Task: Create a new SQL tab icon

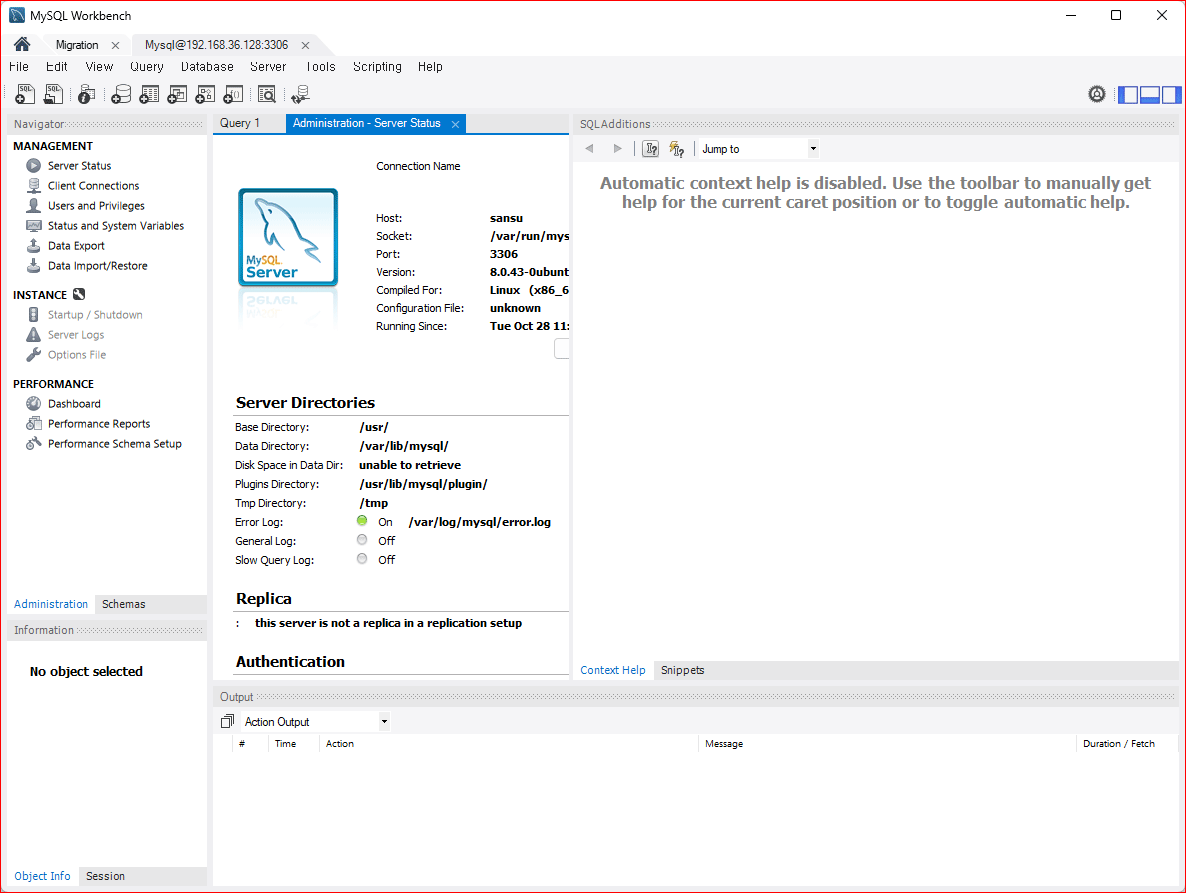Action: pyautogui.click(x=25, y=94)
